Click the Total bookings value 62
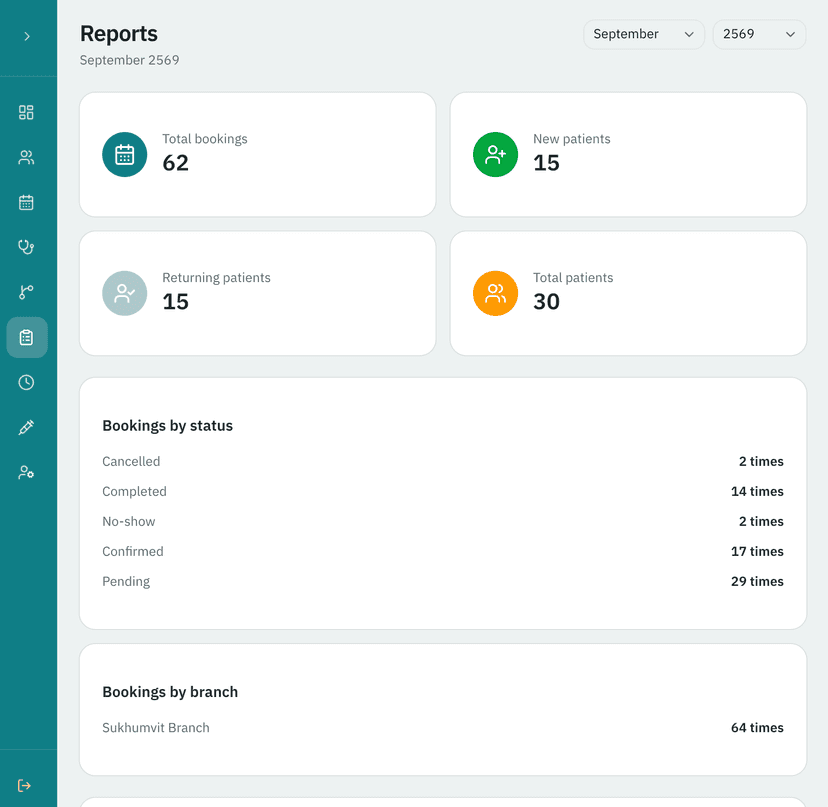828x807 pixels. coord(175,163)
